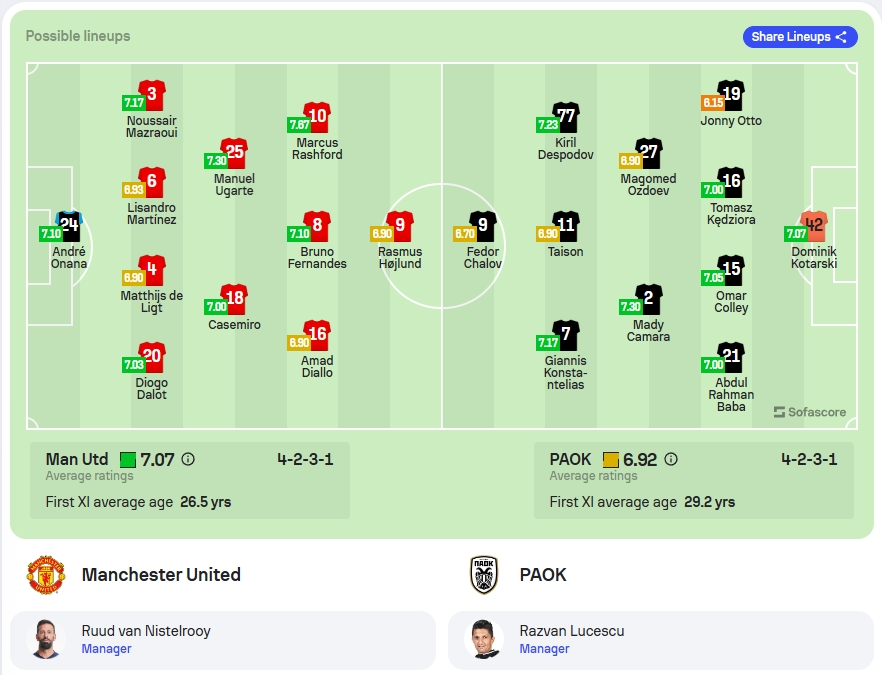This screenshot has height=675, width=882.
Task: Open Man Utd average rating info icon
Action: tap(188, 460)
